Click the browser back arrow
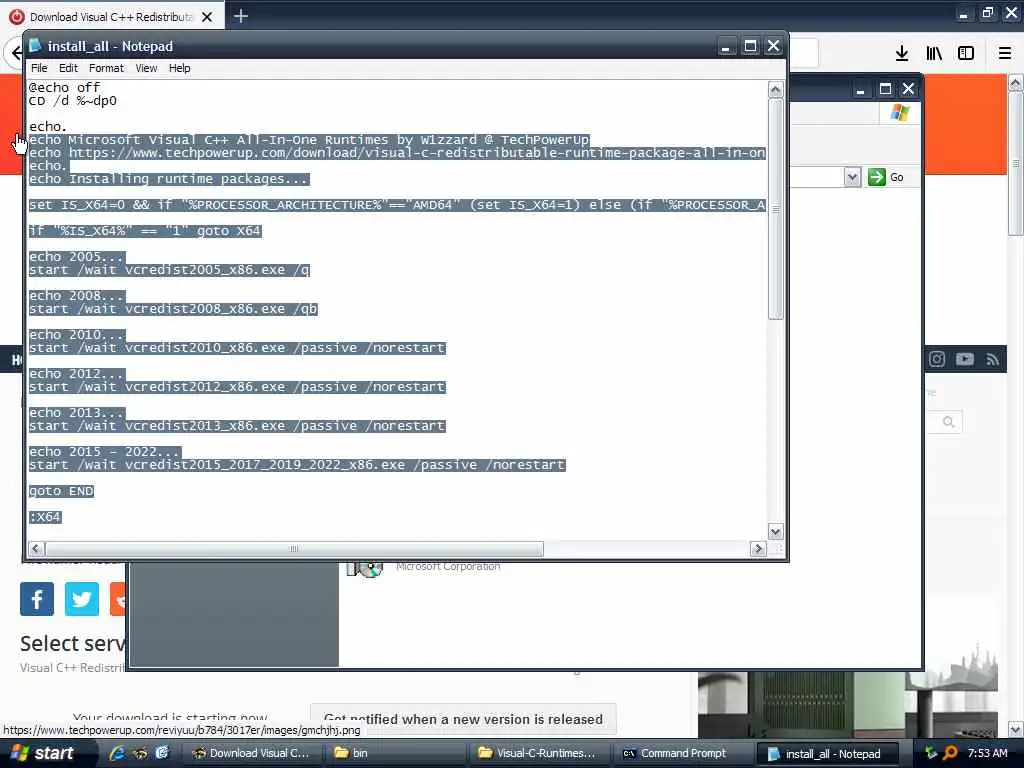Image resolution: width=1024 pixels, height=768 pixels. 16,53
